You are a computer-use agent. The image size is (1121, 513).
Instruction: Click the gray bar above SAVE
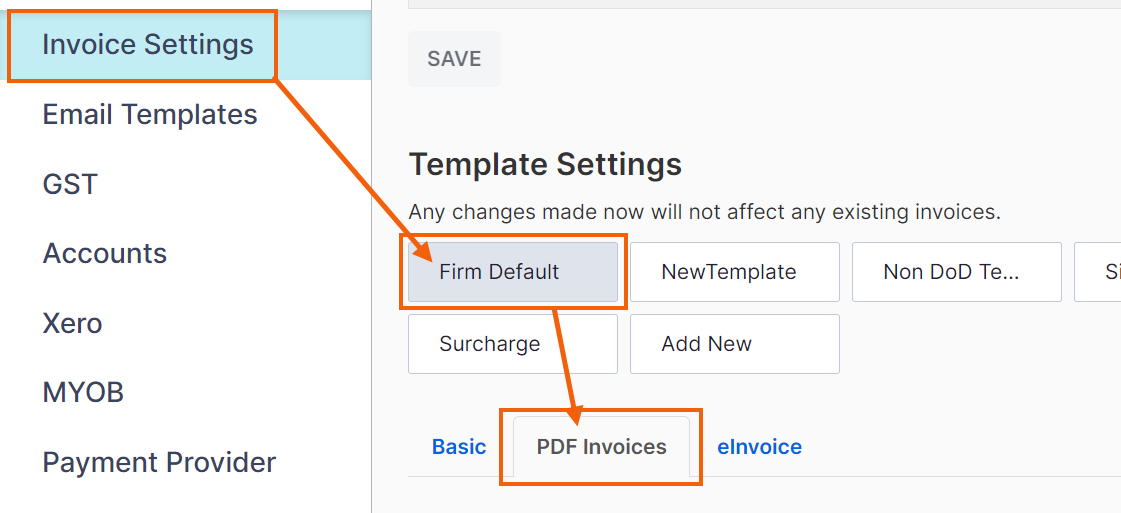[x=764, y=4]
